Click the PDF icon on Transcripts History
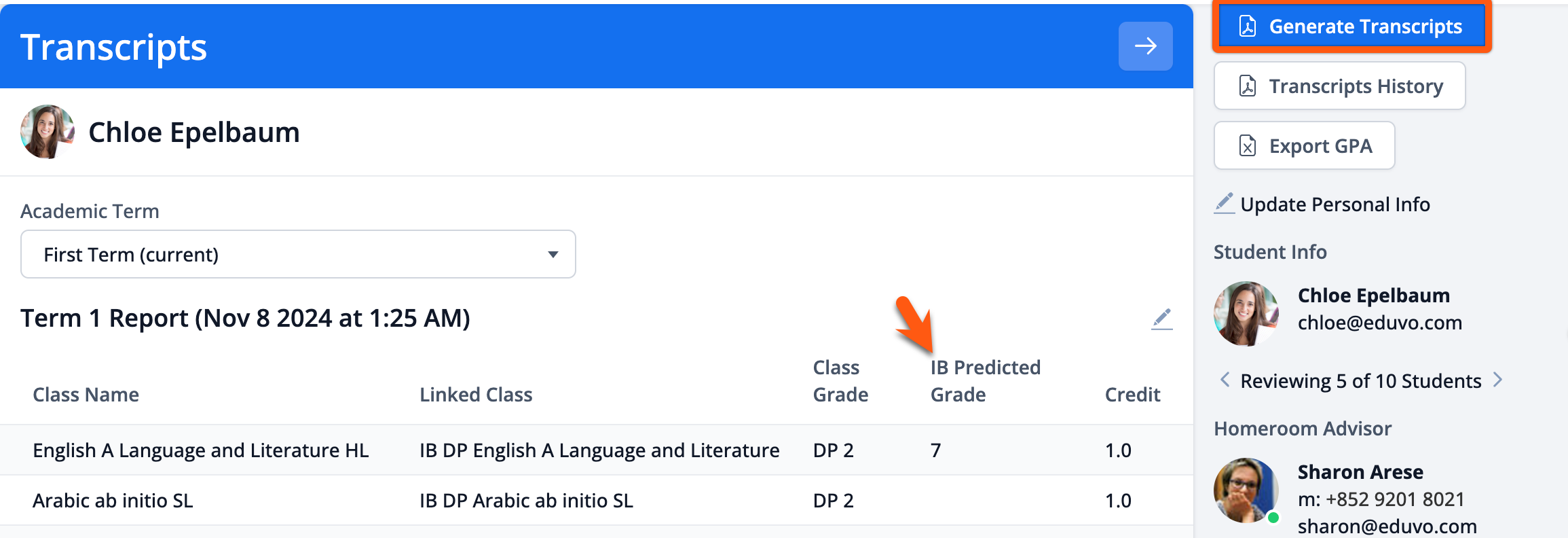This screenshot has width=1568, height=538. 1248,86
